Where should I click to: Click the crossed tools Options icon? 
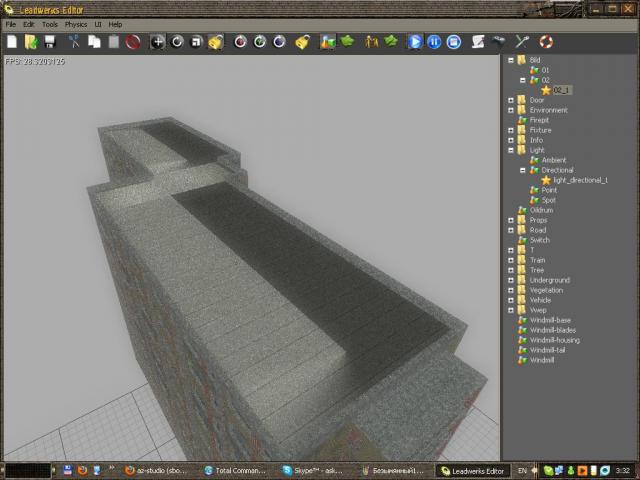[x=522, y=42]
